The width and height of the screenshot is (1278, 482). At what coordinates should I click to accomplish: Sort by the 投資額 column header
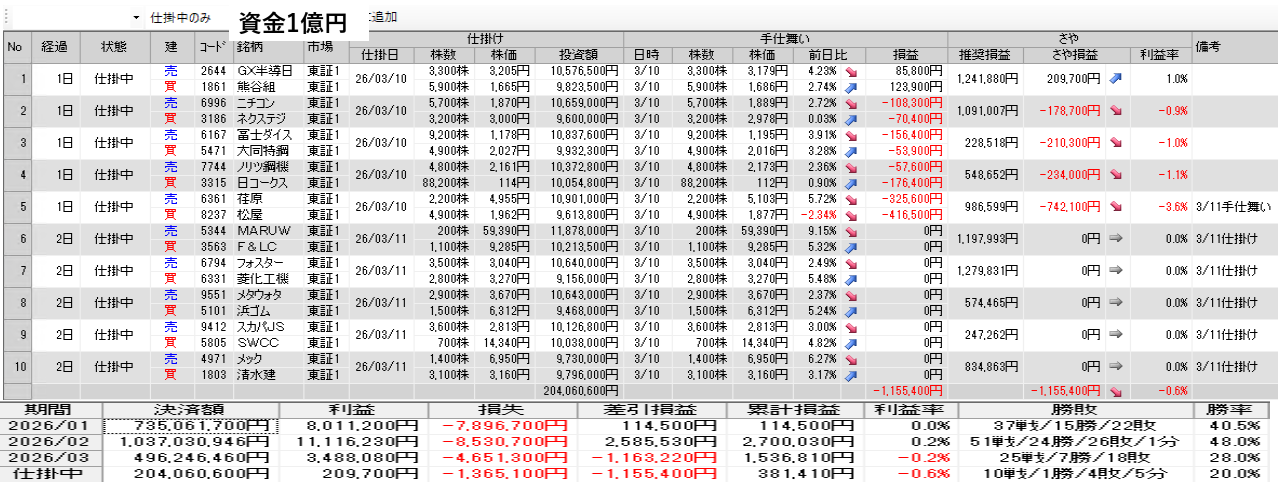[576, 54]
